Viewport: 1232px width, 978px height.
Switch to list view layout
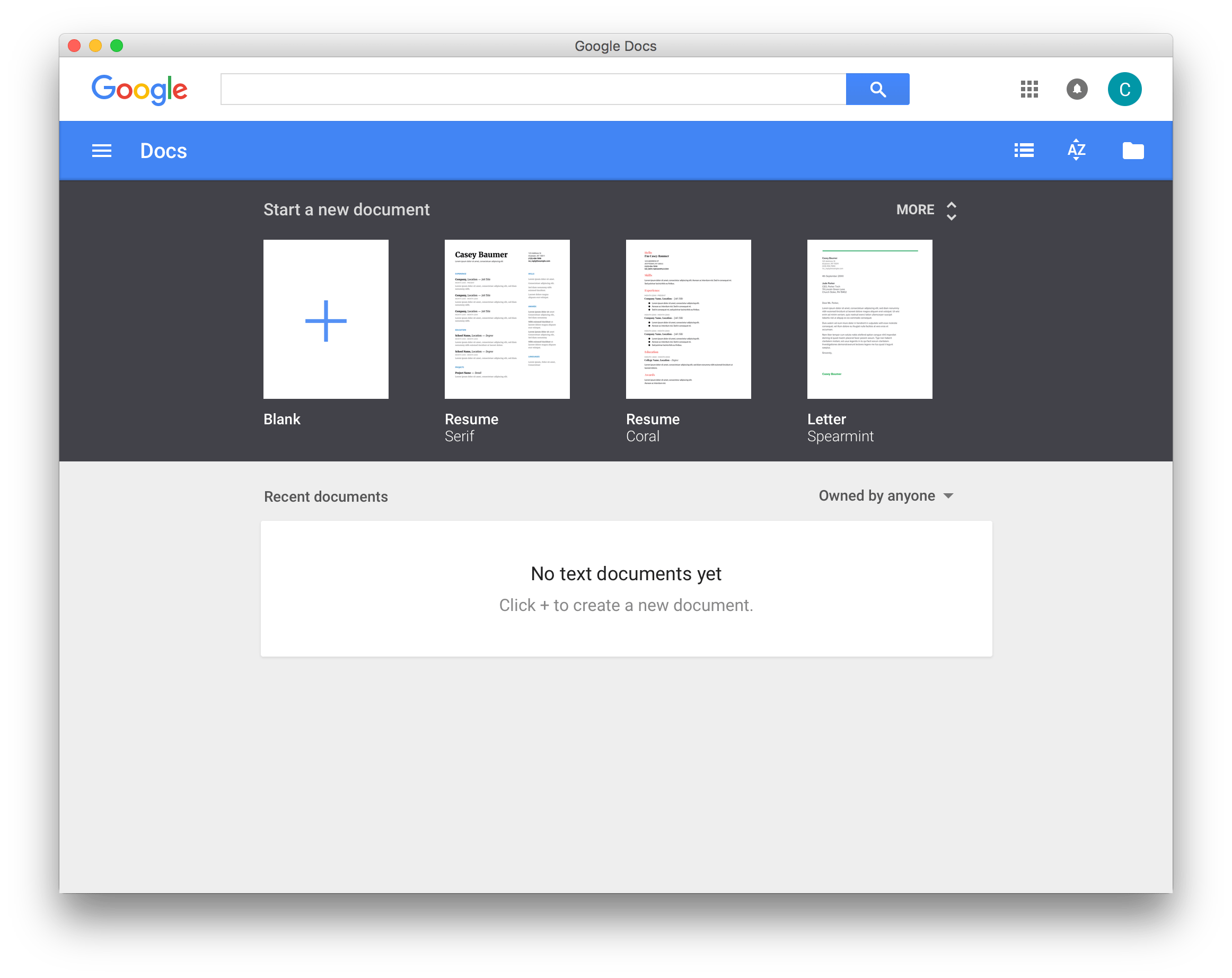(1024, 150)
